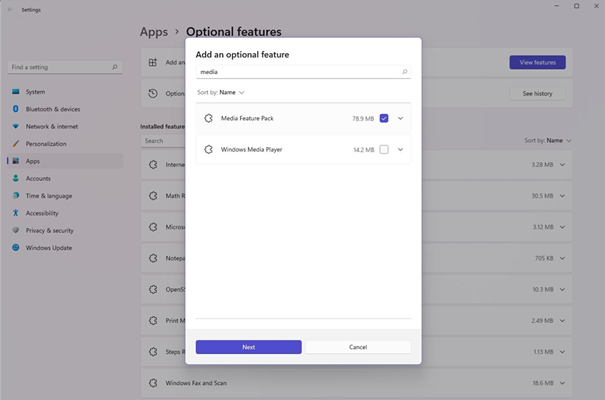Screen dimensions: 605x400
Task: Click the media search field in dialog
Action: (x=303, y=72)
